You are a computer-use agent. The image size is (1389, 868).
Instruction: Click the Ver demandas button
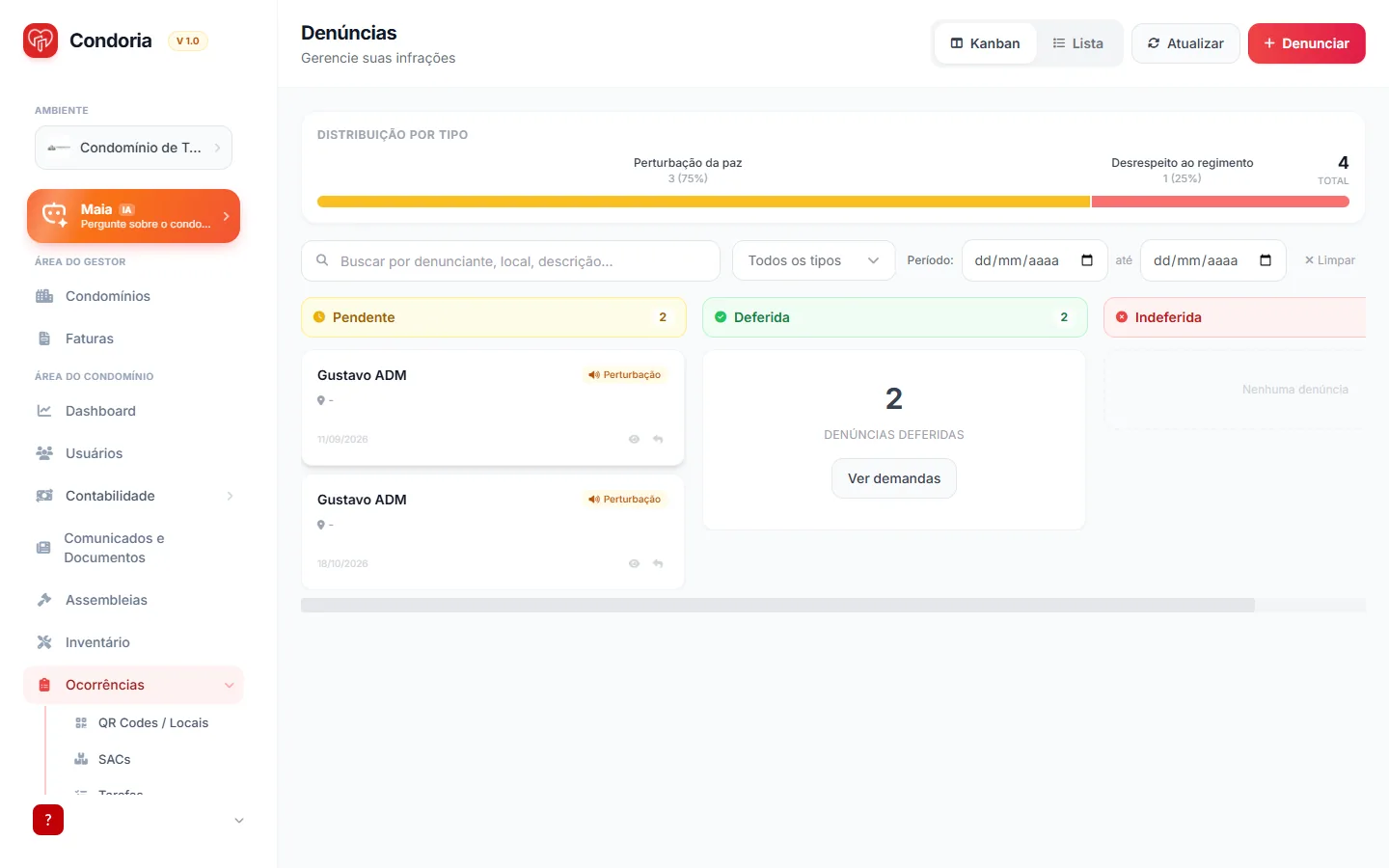point(894,478)
